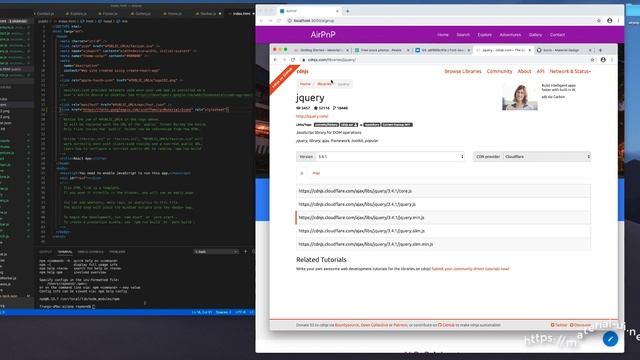Open the cdnjs browser three-dot menu
640x360 pixels.
[612, 60]
